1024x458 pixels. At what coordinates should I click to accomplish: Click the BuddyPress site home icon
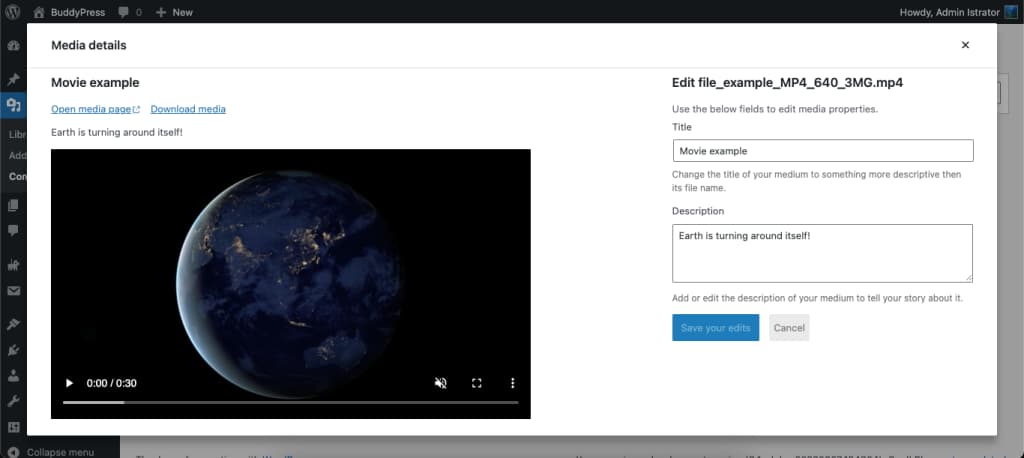39,12
